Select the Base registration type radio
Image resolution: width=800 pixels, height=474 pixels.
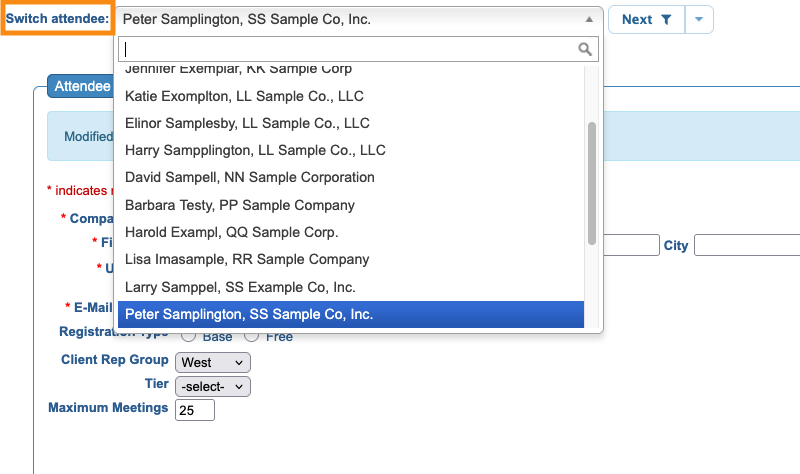pyautogui.click(x=188, y=337)
